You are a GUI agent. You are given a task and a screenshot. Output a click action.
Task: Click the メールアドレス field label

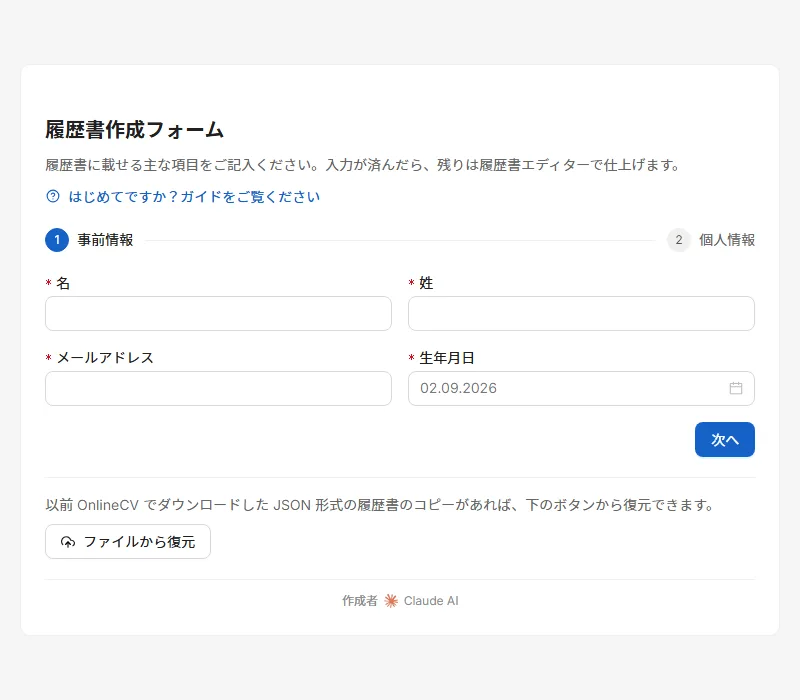point(105,358)
